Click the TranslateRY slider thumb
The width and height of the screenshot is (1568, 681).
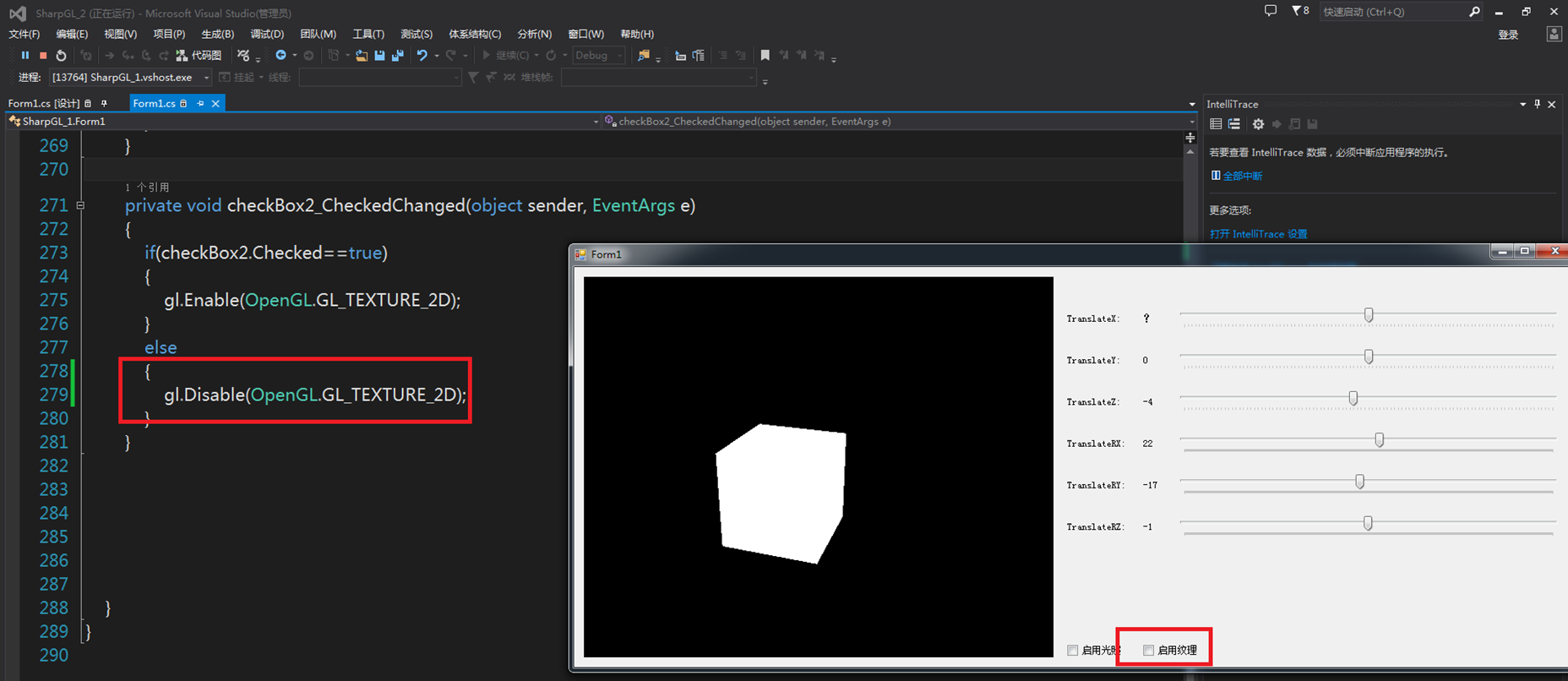coord(1360,482)
